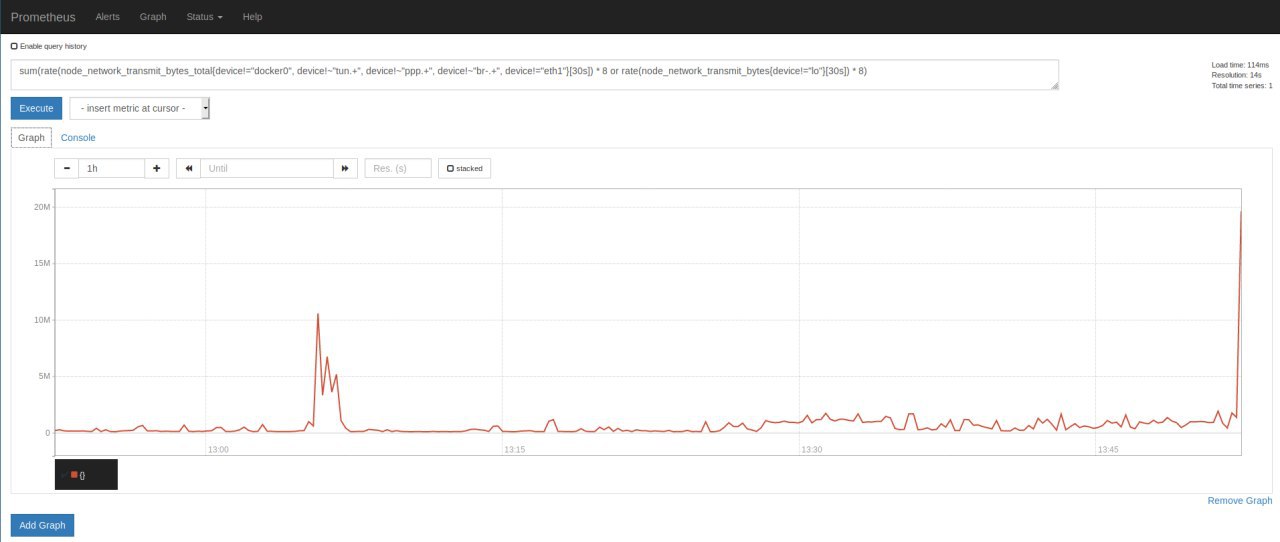
Task: Click the plus button to increase time range
Action: pyautogui.click(x=156, y=168)
